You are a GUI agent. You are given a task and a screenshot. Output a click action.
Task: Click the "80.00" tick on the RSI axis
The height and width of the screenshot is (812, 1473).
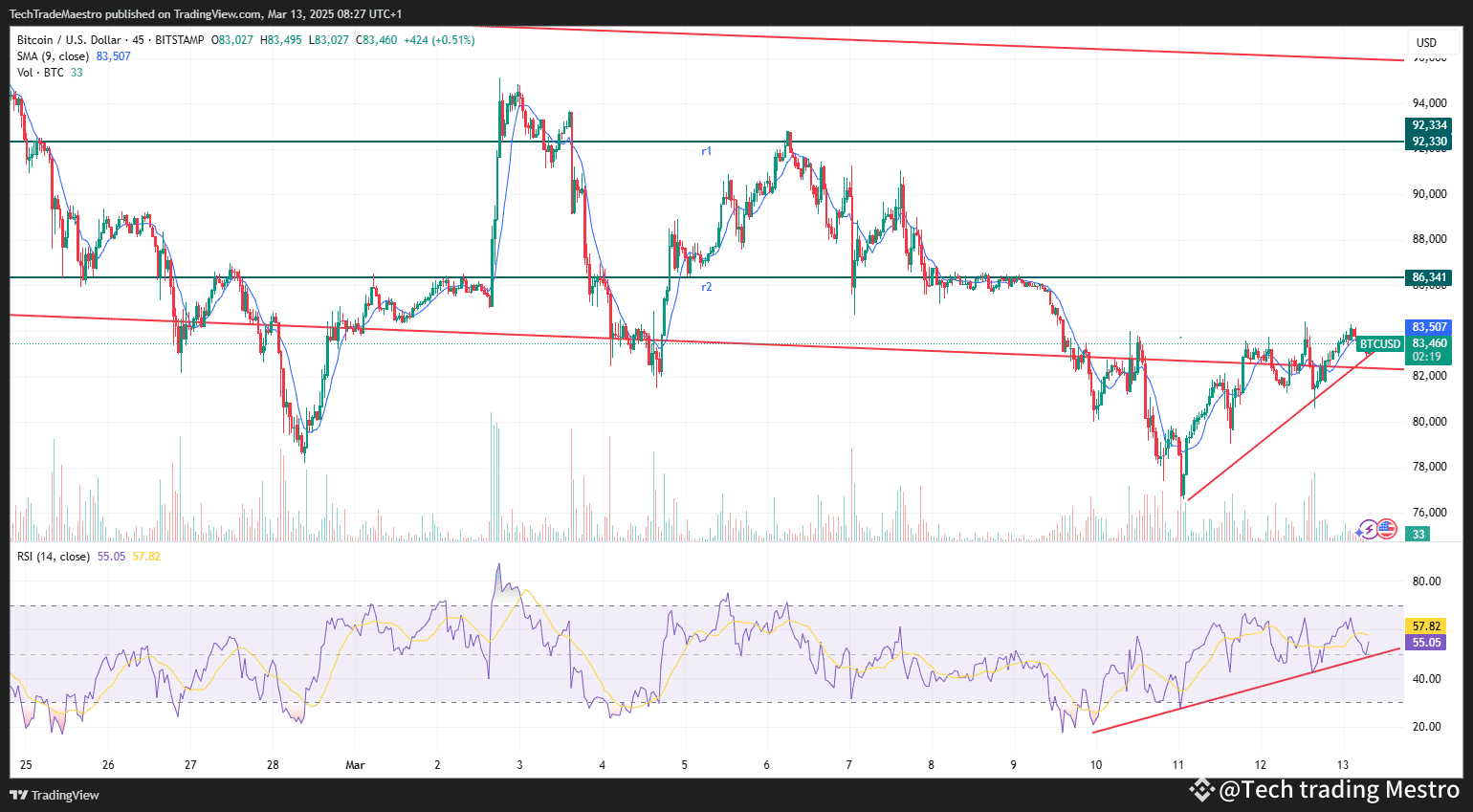tap(1427, 582)
